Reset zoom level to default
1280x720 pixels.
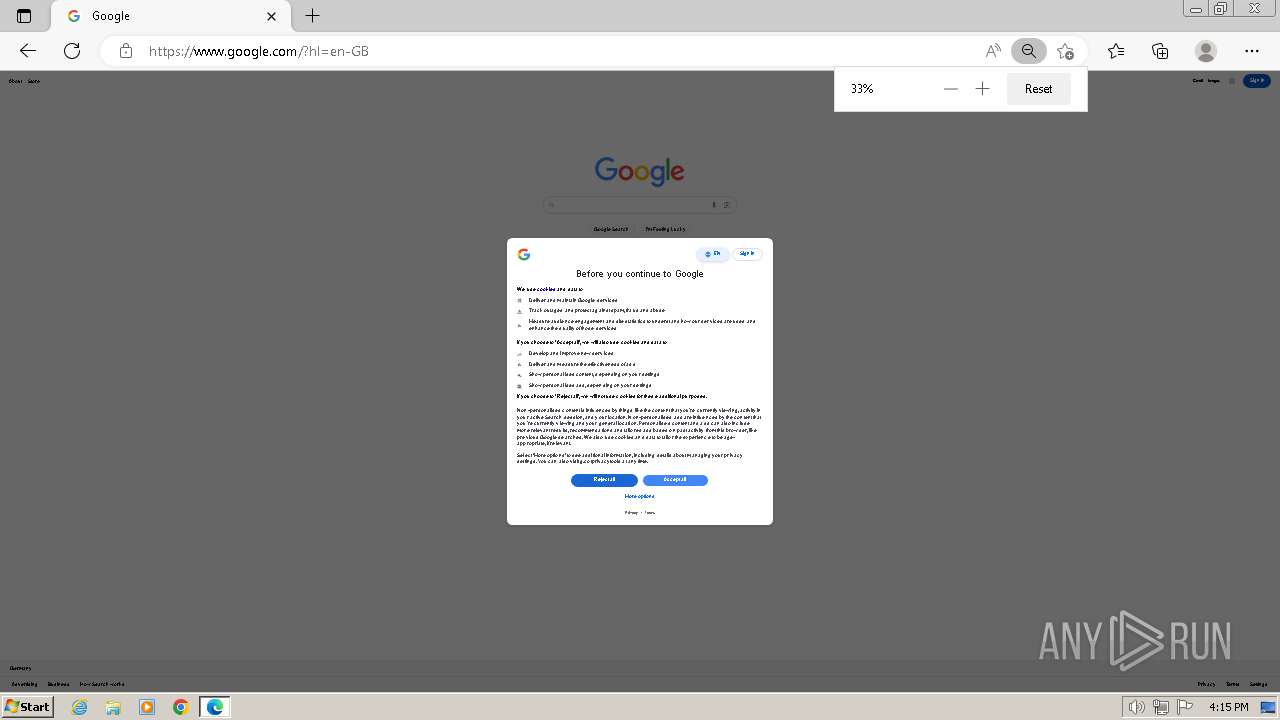click(1038, 89)
